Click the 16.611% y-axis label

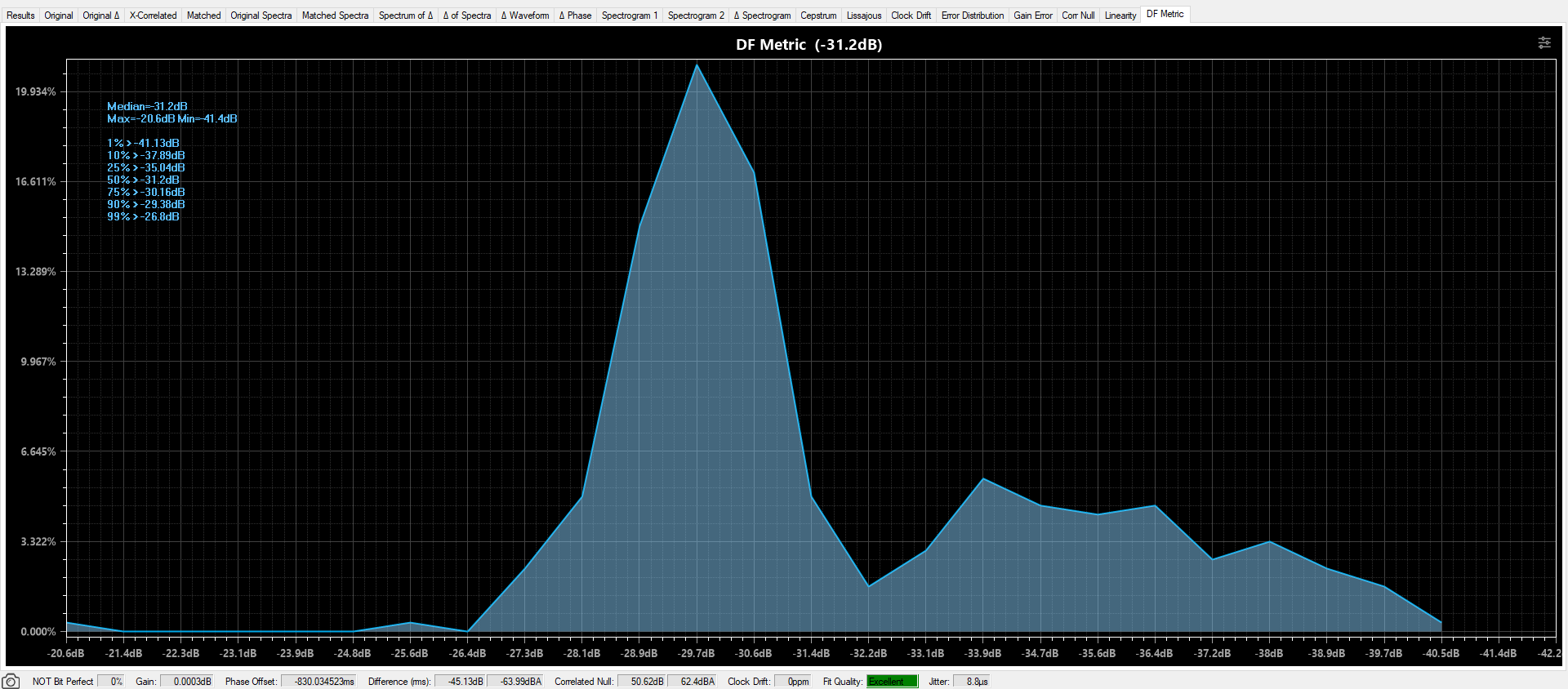[x=36, y=181]
